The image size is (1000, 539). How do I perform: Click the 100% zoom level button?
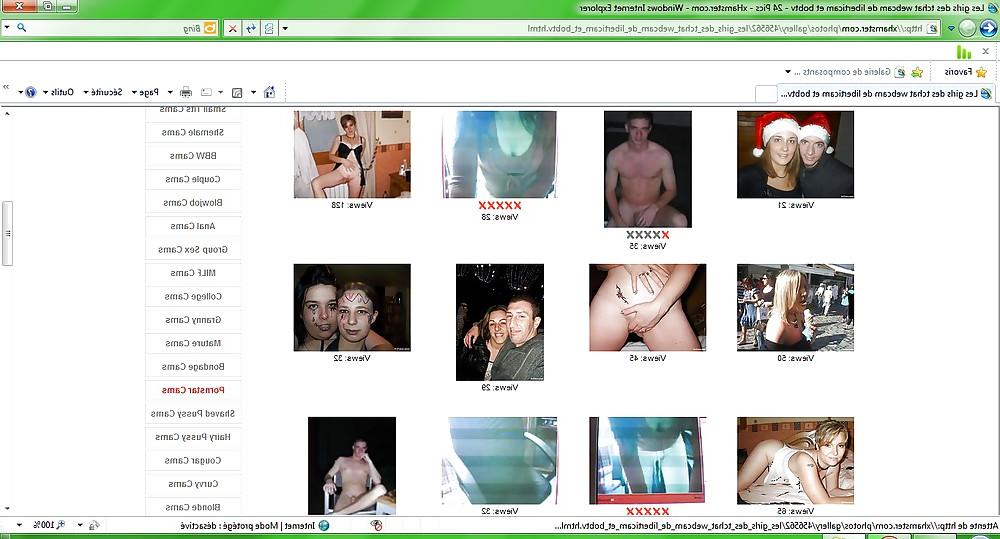48,525
